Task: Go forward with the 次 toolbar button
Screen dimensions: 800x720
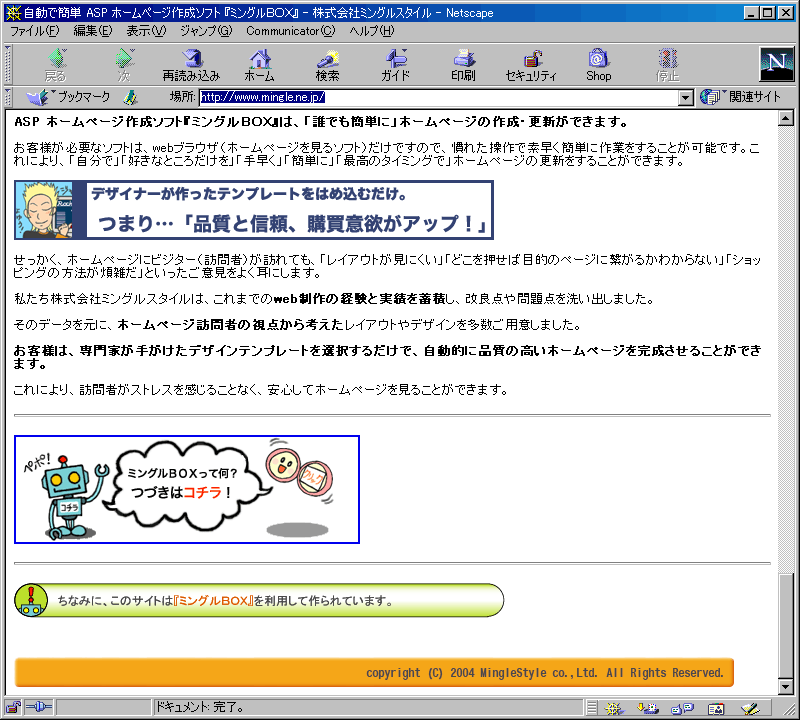Action: (x=124, y=65)
